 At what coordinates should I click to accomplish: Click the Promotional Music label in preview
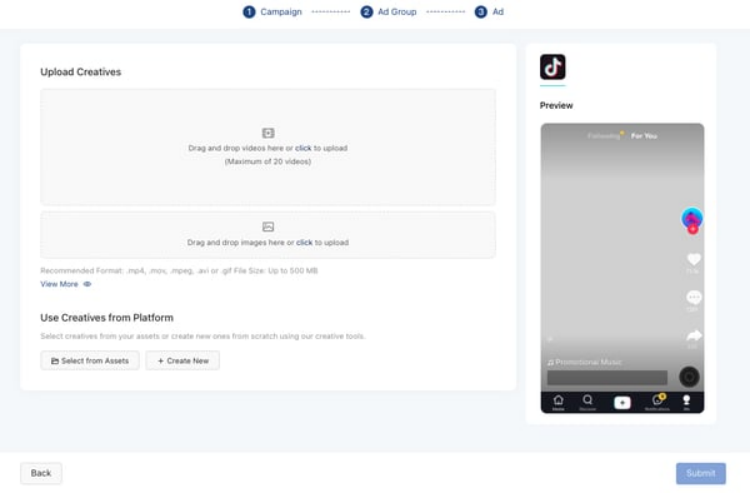tap(585, 362)
